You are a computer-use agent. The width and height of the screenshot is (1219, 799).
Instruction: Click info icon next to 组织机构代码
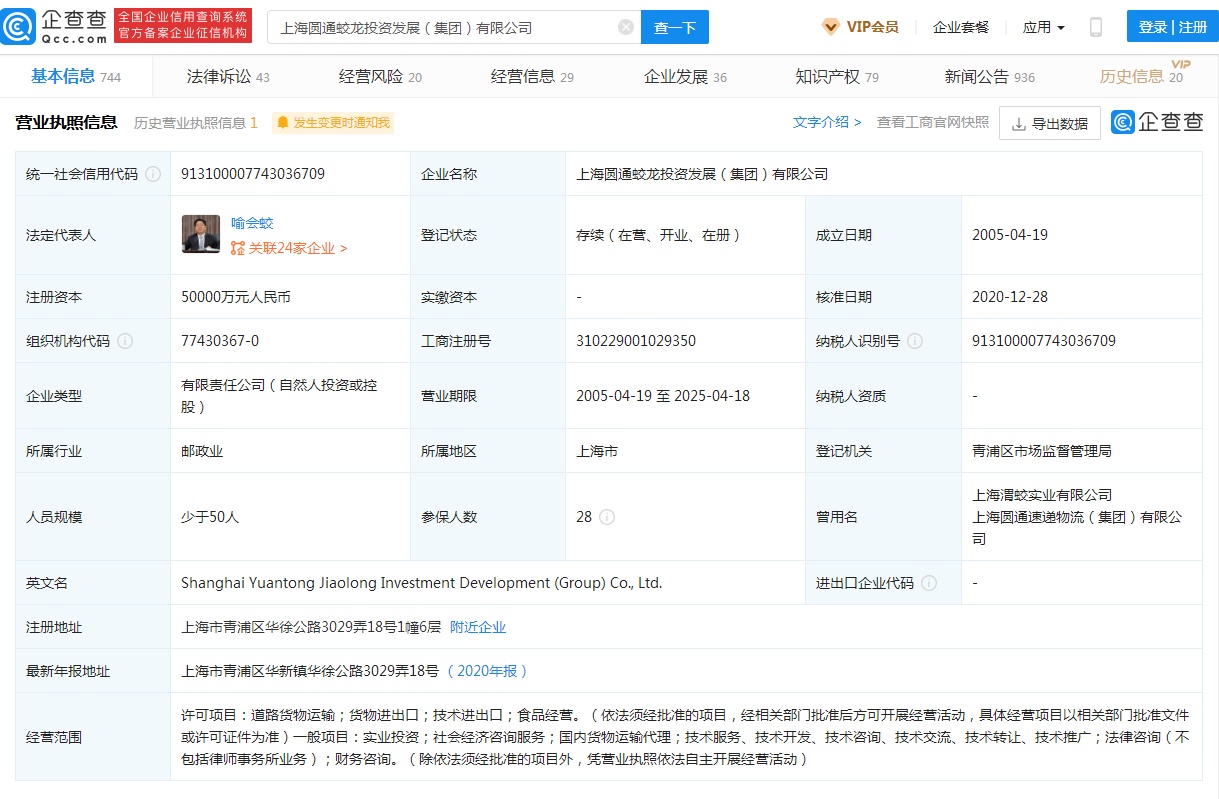[x=125, y=341]
